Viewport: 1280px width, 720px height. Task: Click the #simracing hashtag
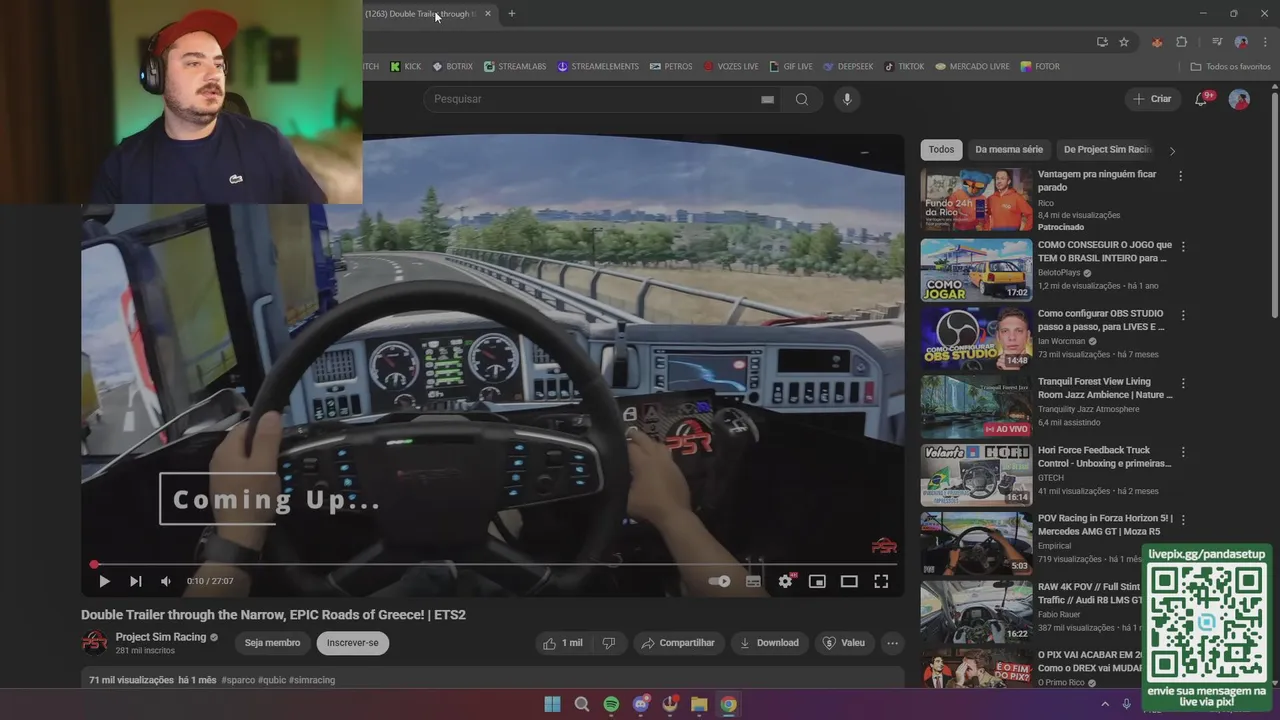(312, 680)
